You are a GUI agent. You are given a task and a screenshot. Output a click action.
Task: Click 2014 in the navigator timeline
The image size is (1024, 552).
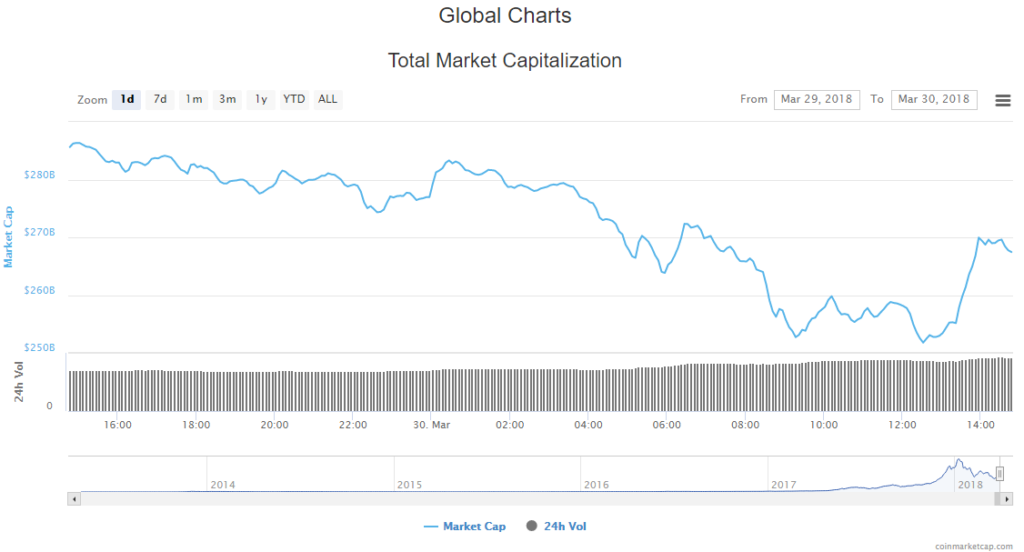click(223, 484)
